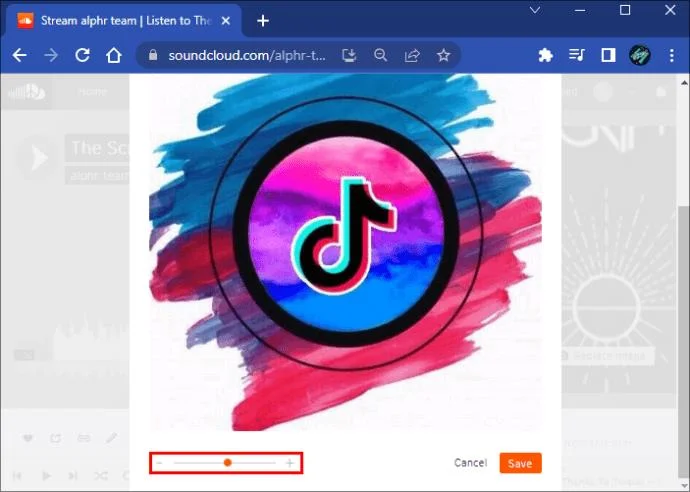Viewport: 690px width, 492px height.
Task: Toggle the browser side panel
Action: click(x=608, y=55)
